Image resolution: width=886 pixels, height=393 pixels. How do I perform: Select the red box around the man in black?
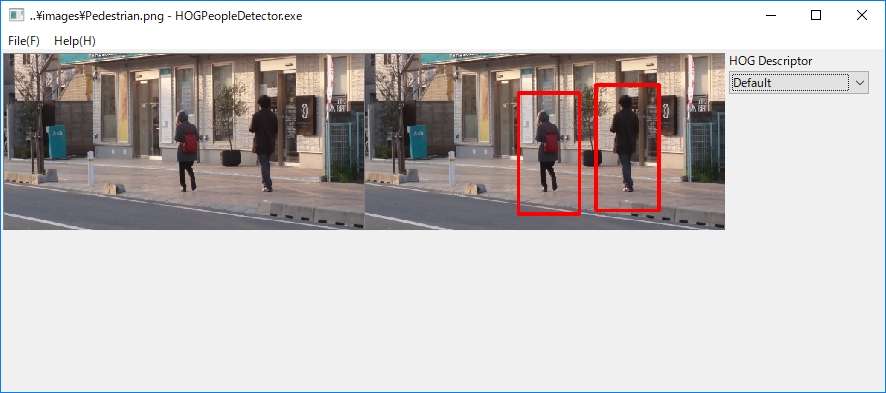point(627,147)
